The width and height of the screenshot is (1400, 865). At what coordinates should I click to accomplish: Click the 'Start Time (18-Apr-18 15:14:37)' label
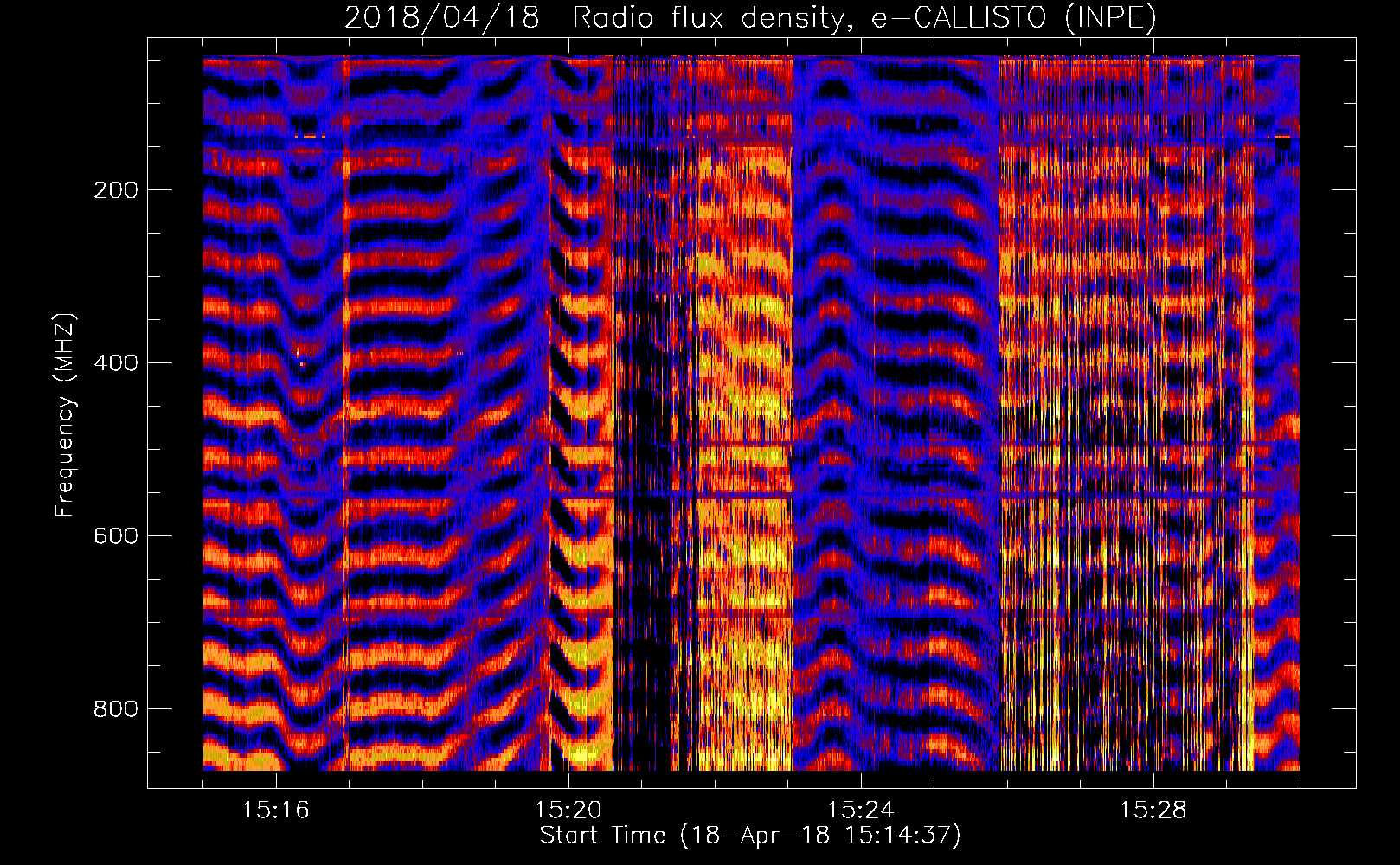(x=750, y=836)
